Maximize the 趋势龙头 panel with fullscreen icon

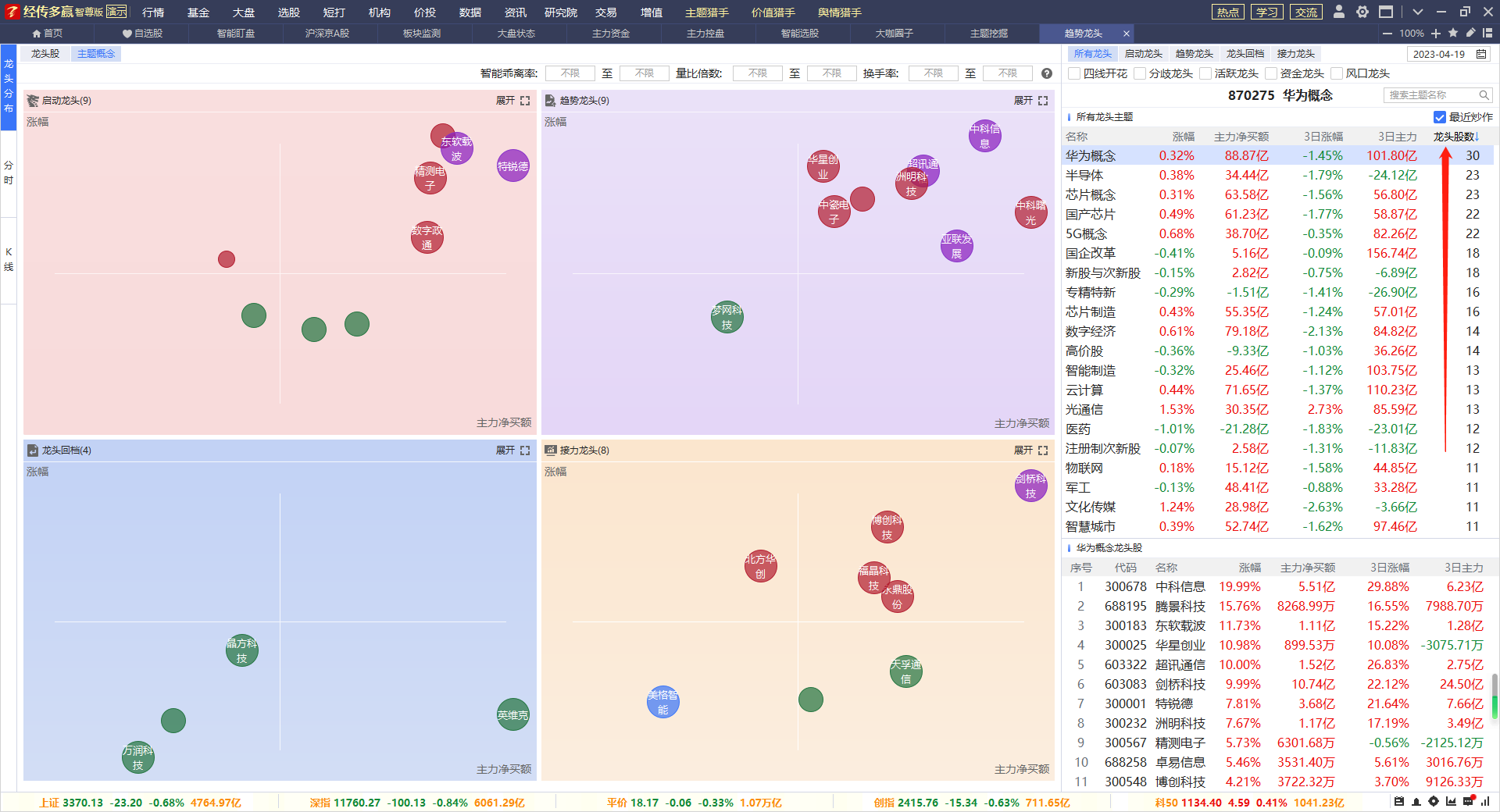click(x=1043, y=101)
